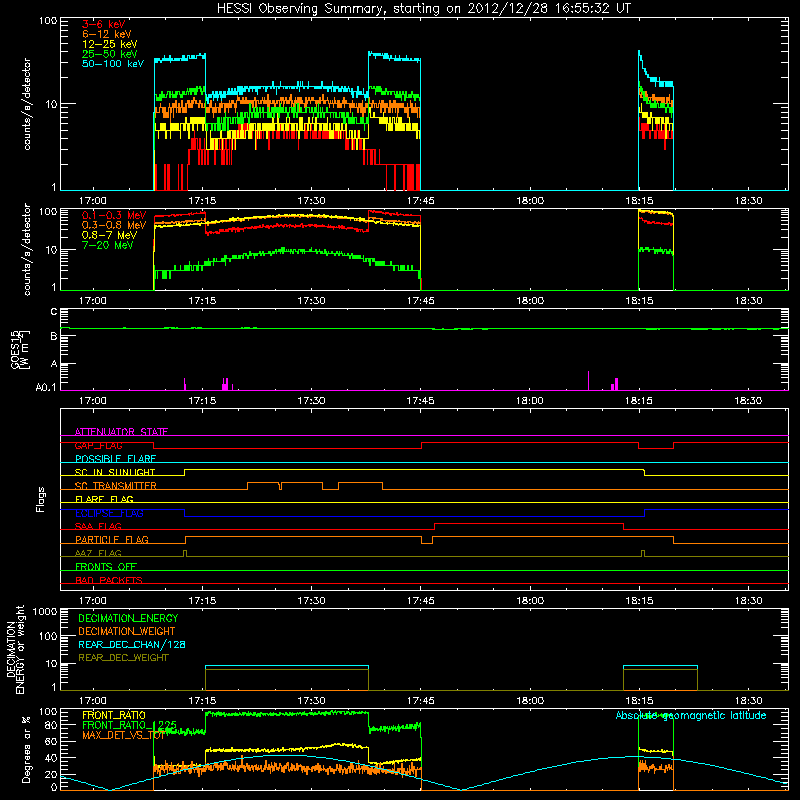Pick the SC_TRANSMITTER flag label

(x=116, y=486)
